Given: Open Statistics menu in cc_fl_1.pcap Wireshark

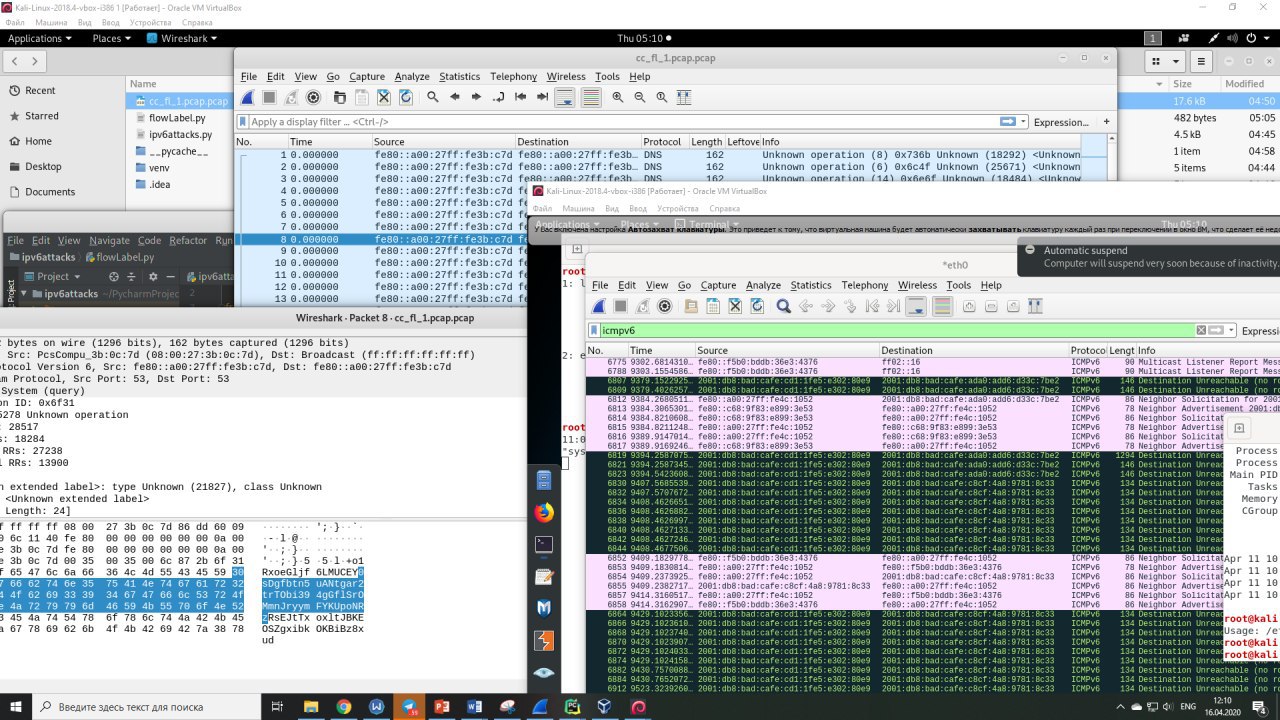Looking at the screenshot, I should coord(459,76).
